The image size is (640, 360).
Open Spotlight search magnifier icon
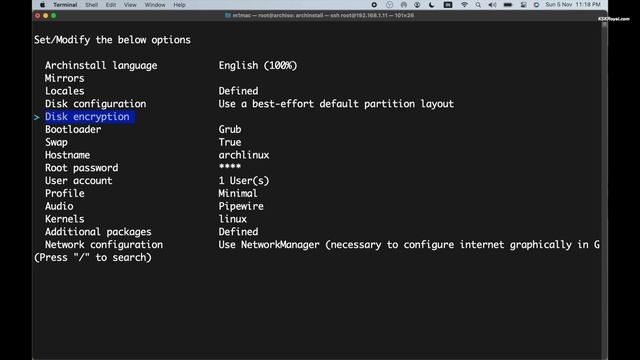[478, 5]
